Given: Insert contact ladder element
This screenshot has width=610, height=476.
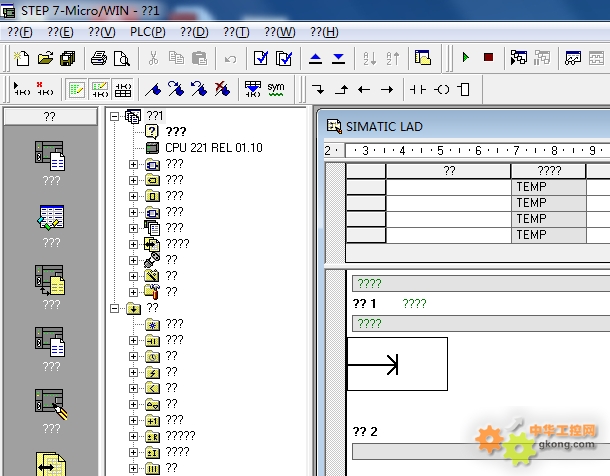Looking at the screenshot, I should click(x=418, y=90).
